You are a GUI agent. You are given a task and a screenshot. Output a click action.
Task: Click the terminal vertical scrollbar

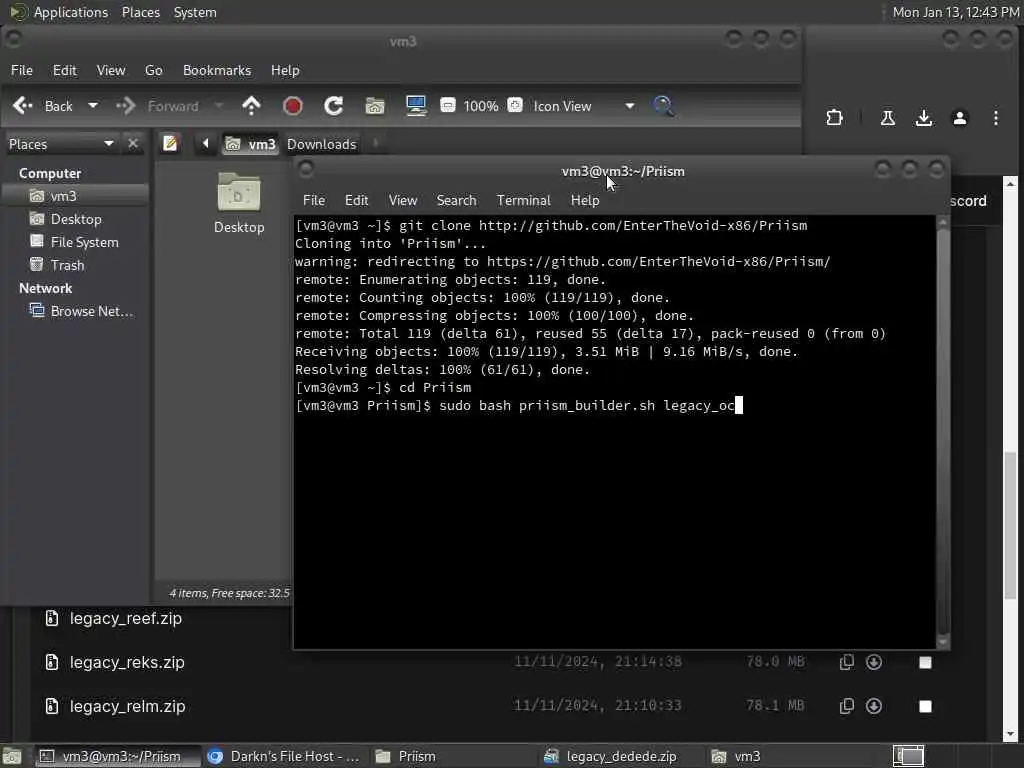[x=942, y=432]
